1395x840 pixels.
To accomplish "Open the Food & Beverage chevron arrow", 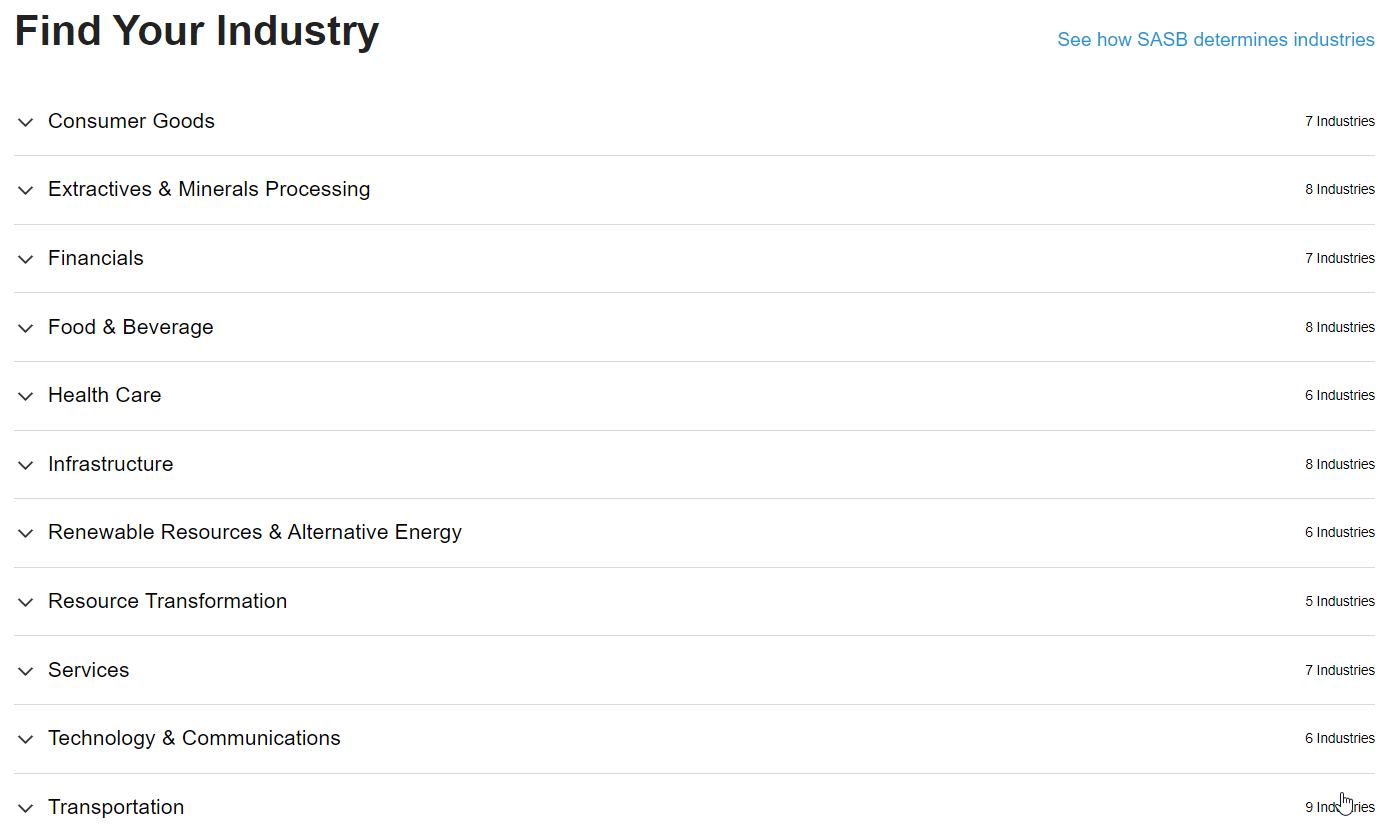I will 26,328.
